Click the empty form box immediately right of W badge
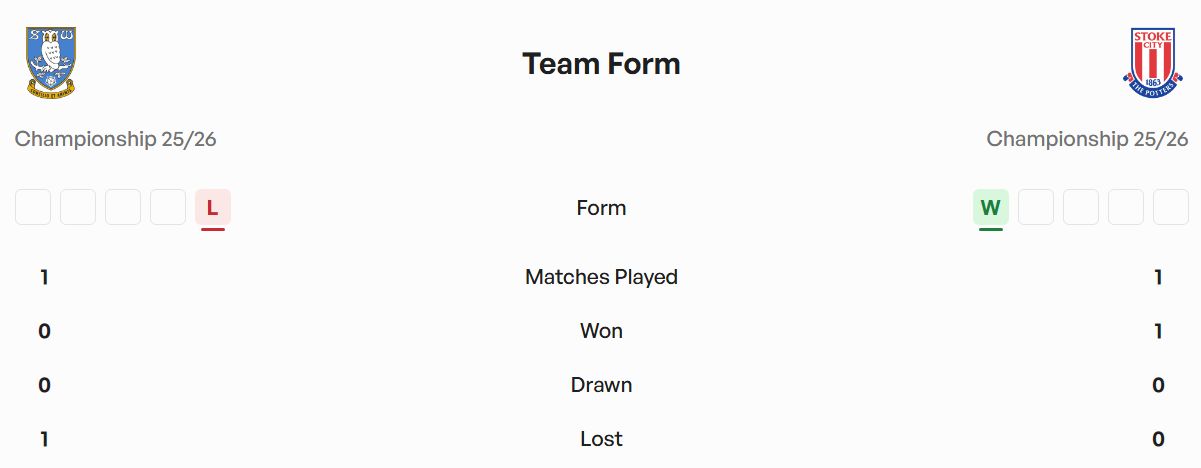Image resolution: width=1201 pixels, height=468 pixels. point(1036,207)
